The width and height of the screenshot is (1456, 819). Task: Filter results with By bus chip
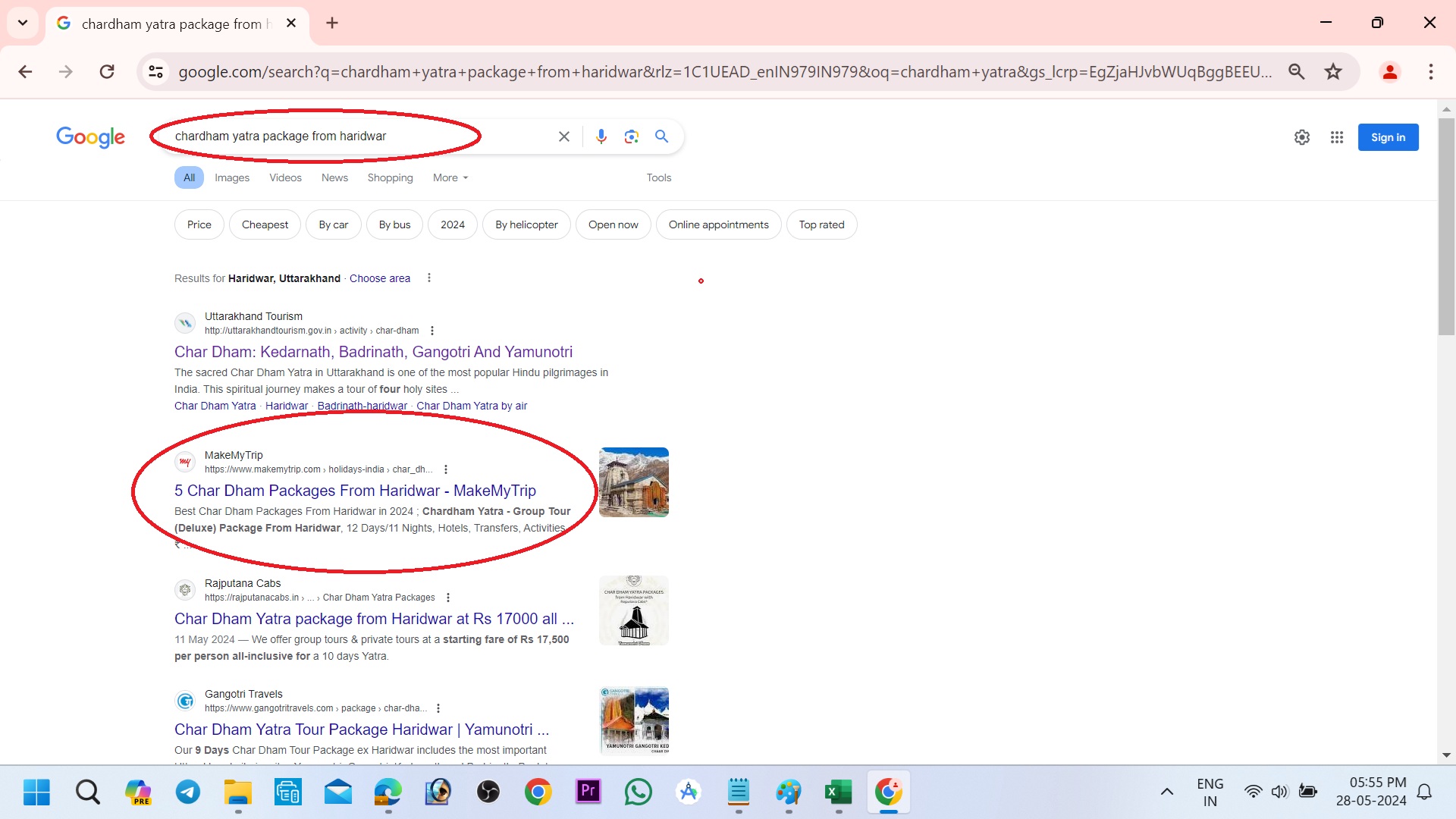pyautogui.click(x=394, y=224)
